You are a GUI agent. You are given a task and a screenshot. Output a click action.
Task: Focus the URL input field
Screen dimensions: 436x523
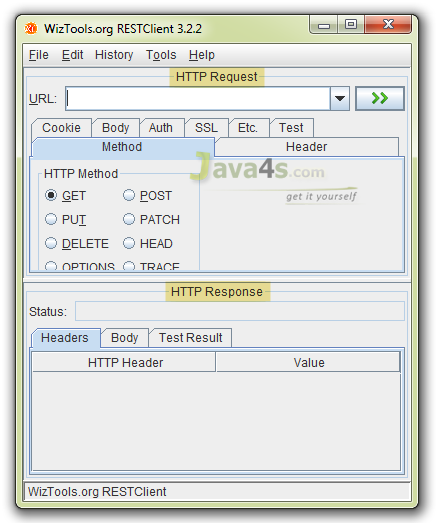(198, 99)
